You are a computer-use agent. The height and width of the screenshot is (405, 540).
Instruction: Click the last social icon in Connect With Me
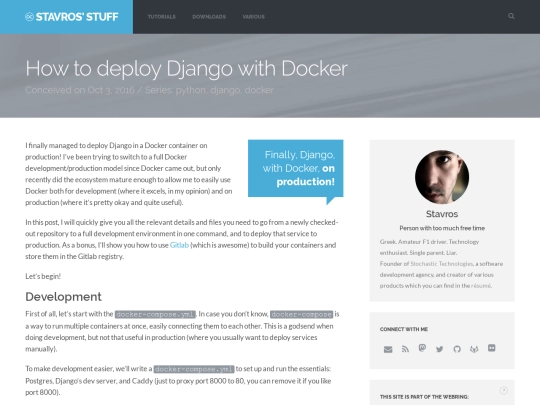click(492, 348)
